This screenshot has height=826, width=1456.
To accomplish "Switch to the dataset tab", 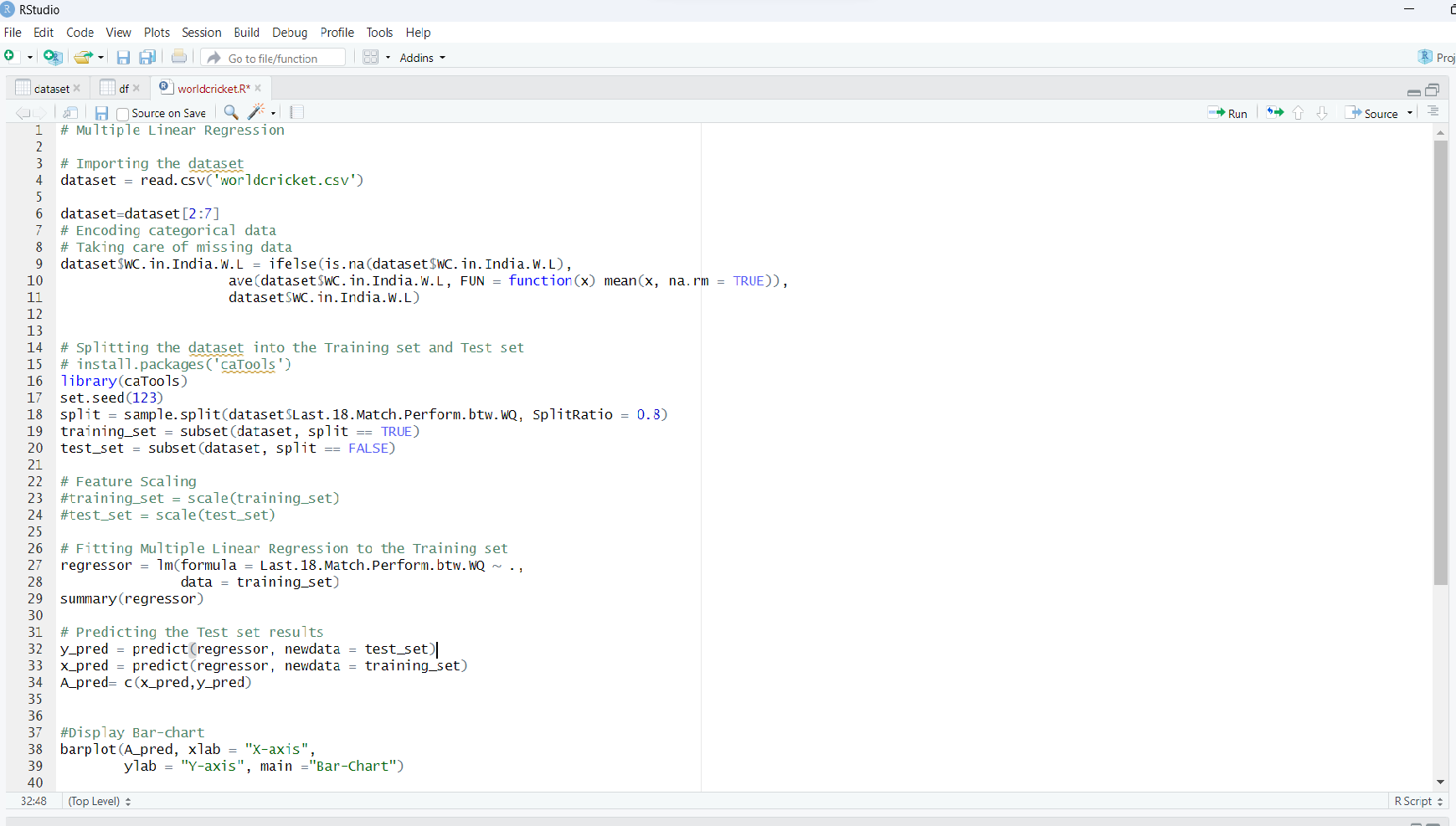I will coord(51,89).
